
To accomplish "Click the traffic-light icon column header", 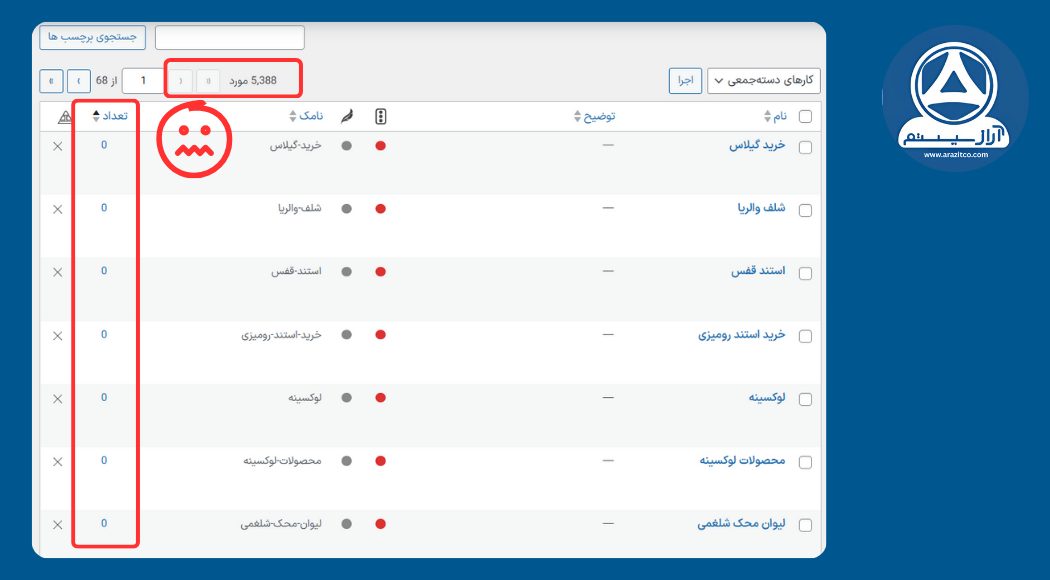I will pyautogui.click(x=380, y=114).
